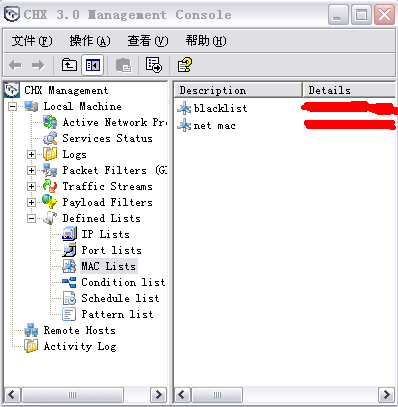Sort by the Details column header
This screenshot has height=407, width=398.
point(349,90)
